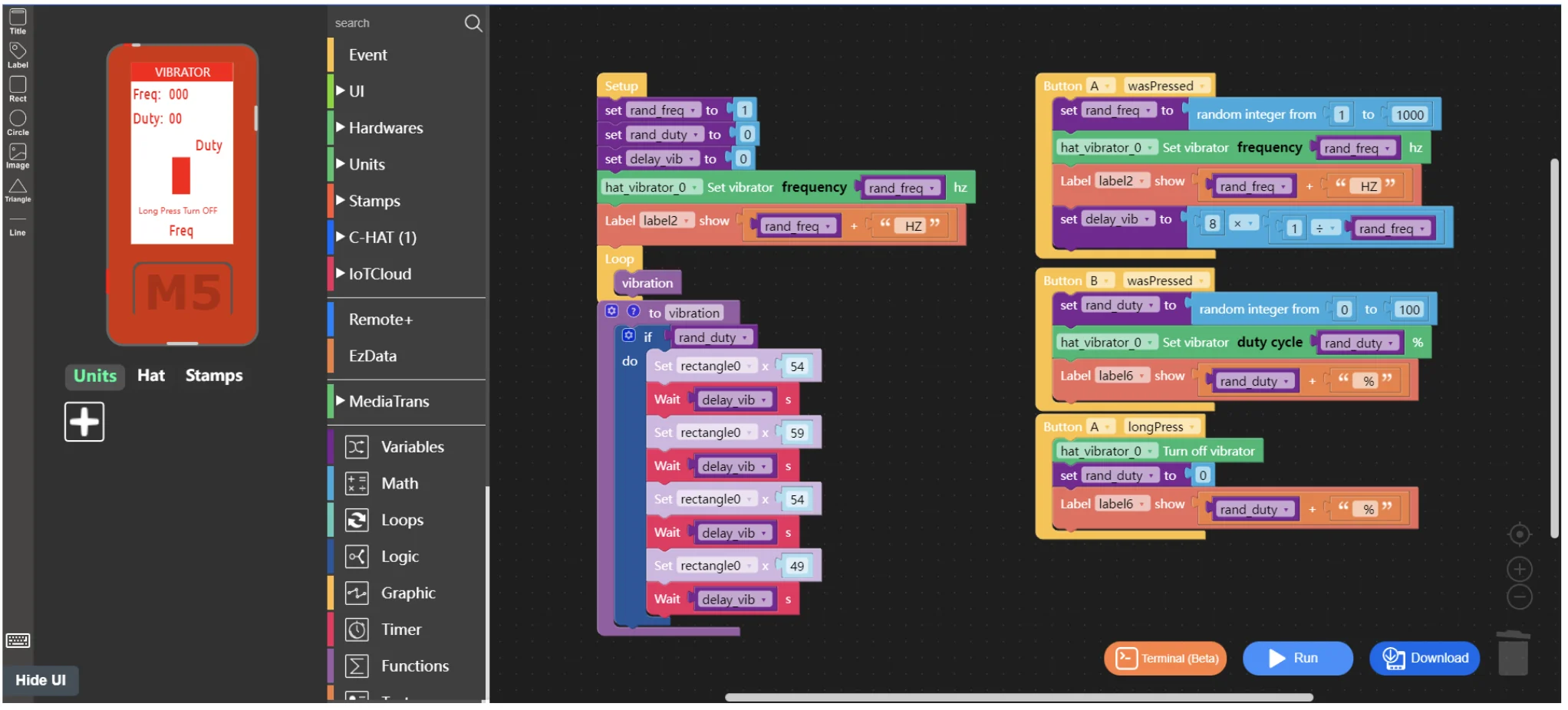Image resolution: width=1568 pixels, height=710 pixels.
Task: Select the Label element tool
Action: point(18,54)
